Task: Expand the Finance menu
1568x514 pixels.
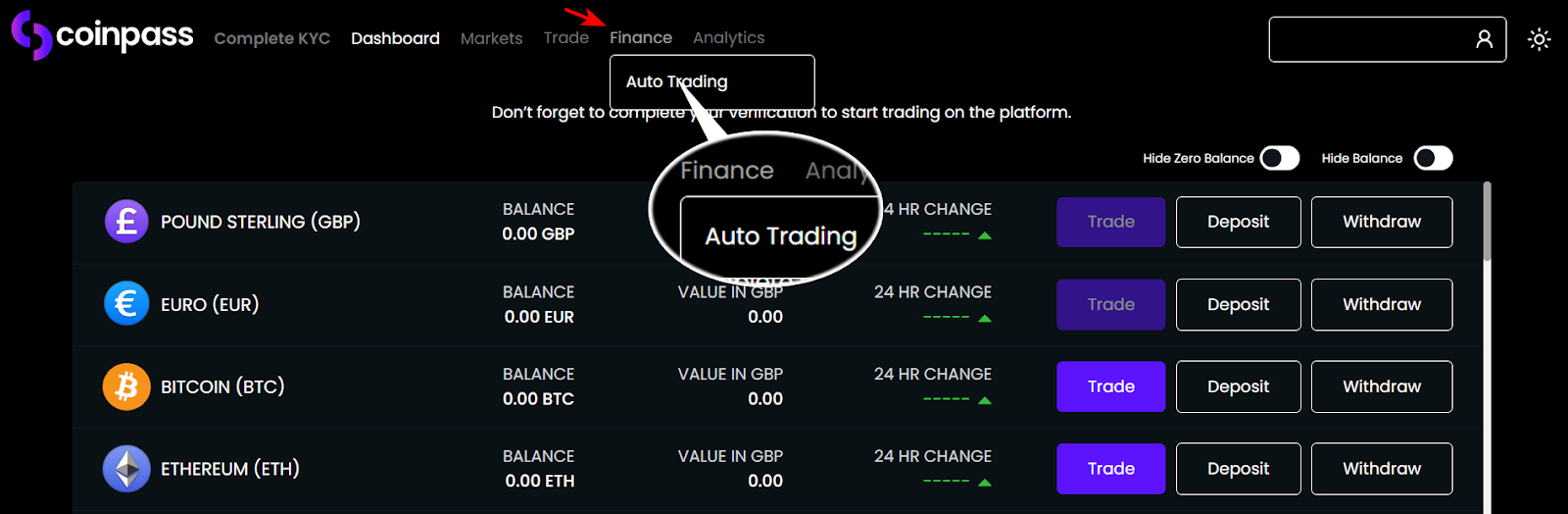Action: point(641,37)
